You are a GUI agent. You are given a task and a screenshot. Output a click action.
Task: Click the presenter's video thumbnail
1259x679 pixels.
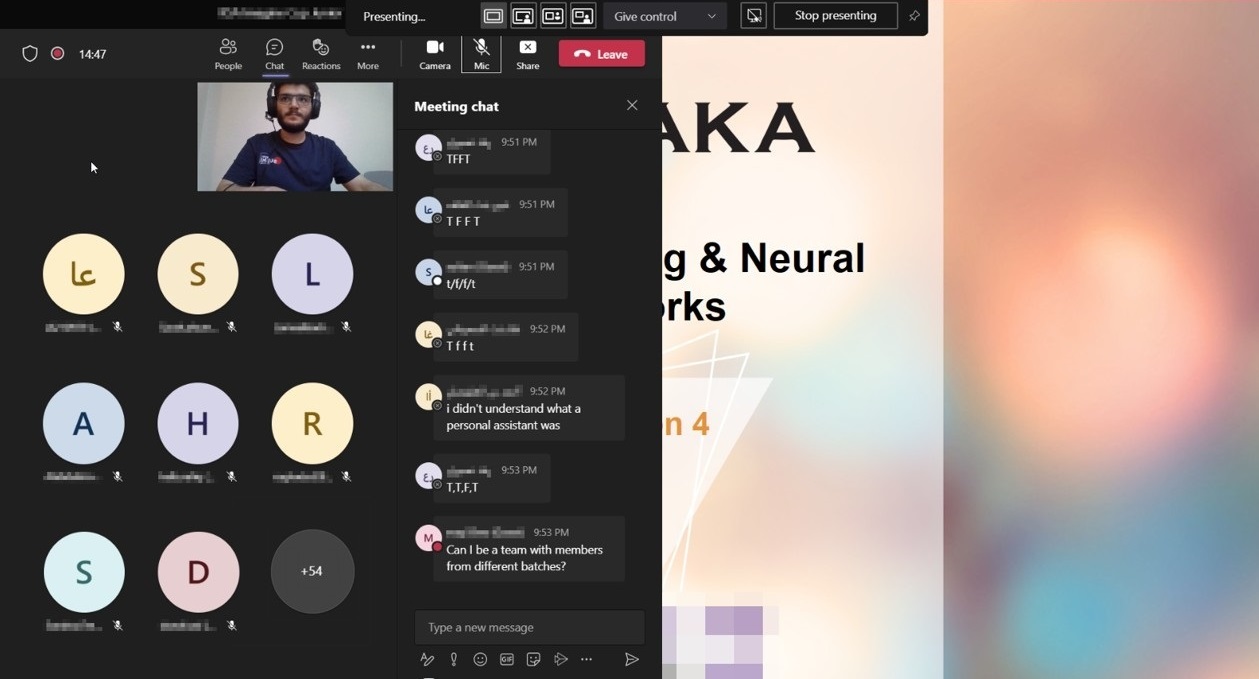295,136
